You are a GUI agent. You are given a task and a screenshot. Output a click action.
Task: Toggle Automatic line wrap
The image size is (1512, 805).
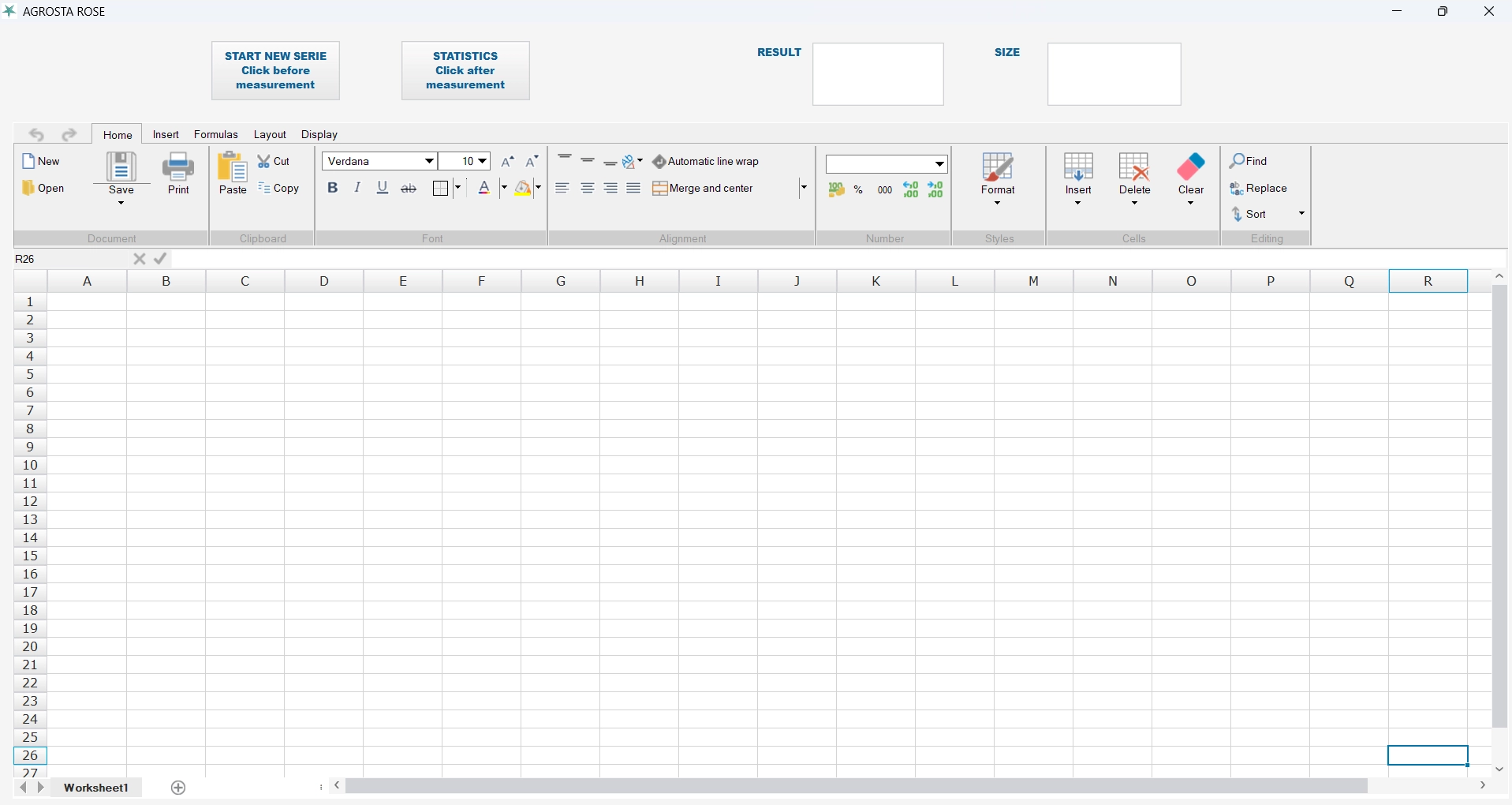706,162
